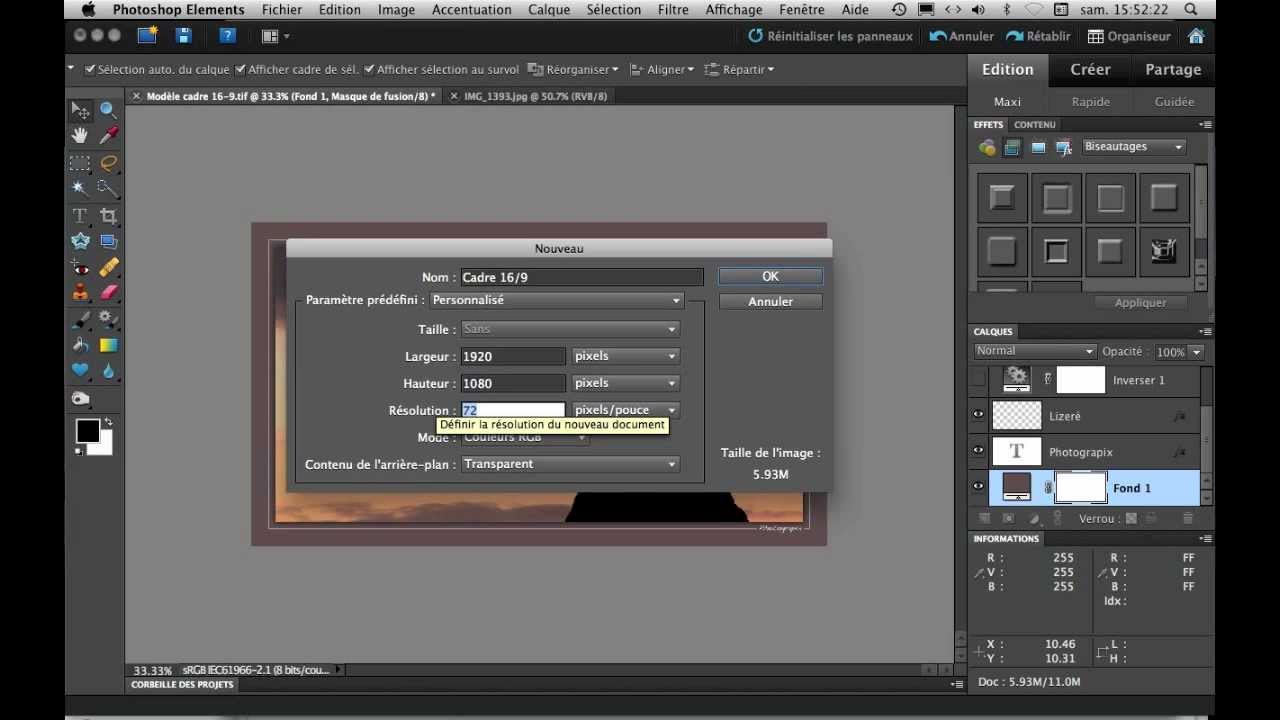
Task: Uncheck Afficher cadre de sél. option
Action: [x=240, y=70]
